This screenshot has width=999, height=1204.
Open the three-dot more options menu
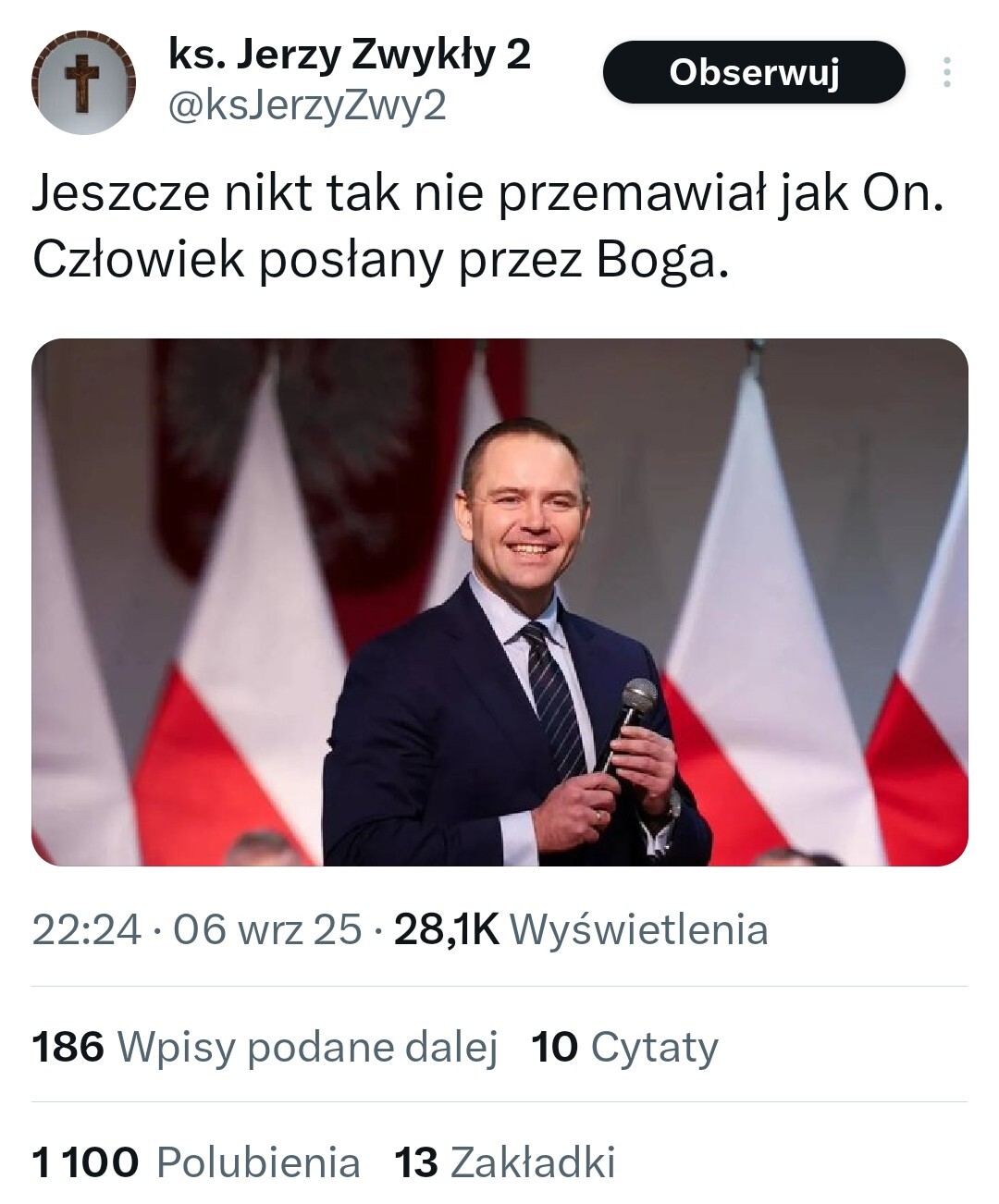(946, 72)
